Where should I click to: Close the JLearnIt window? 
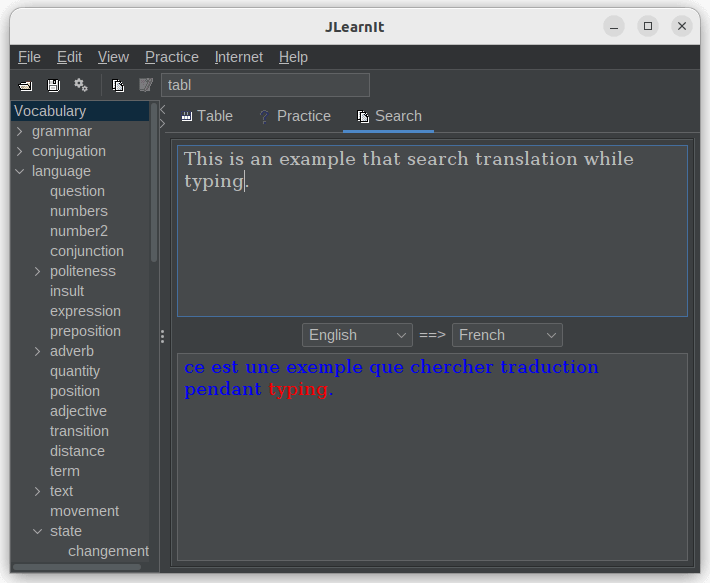coord(682,26)
